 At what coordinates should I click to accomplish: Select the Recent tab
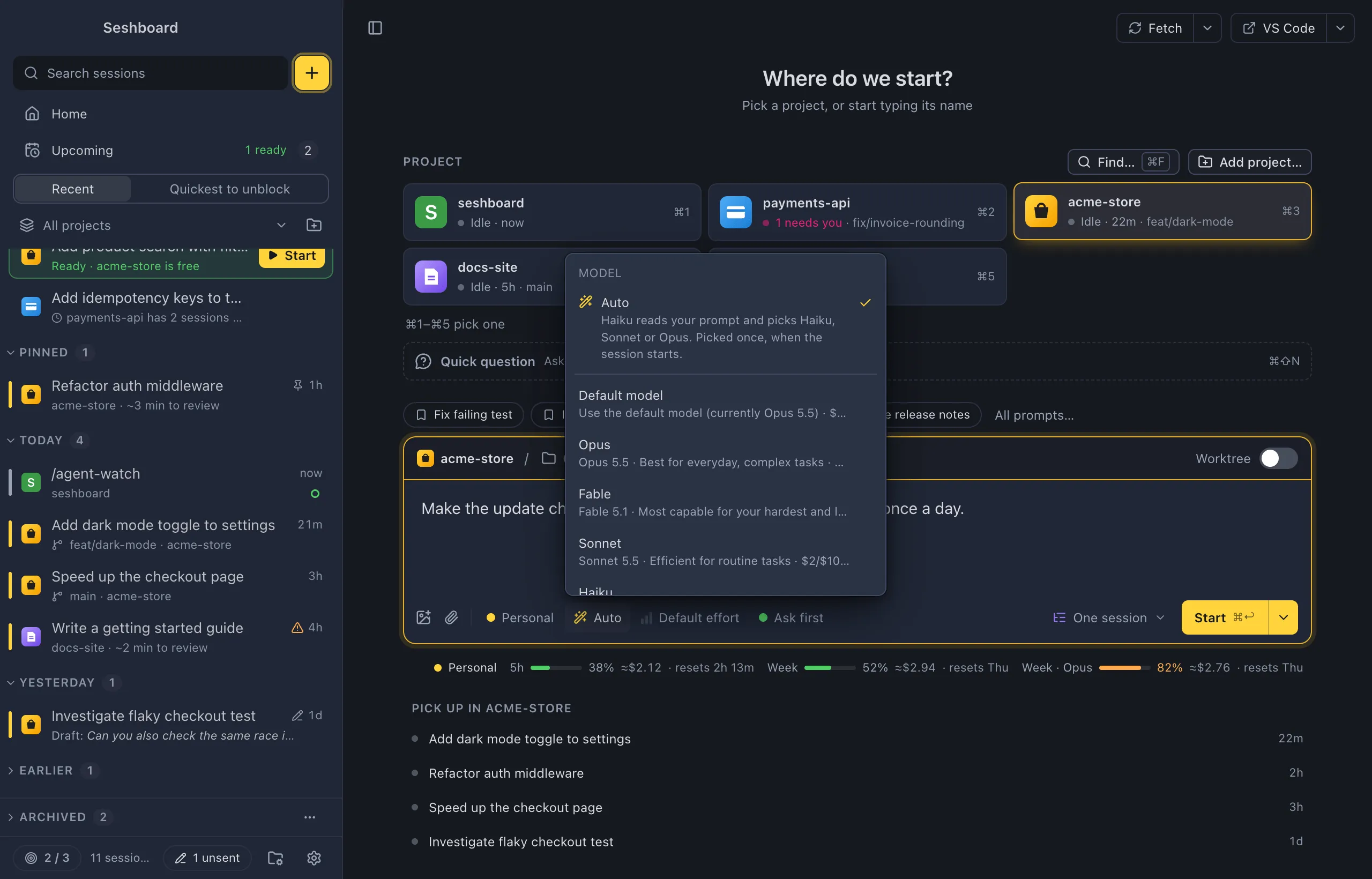(72, 189)
